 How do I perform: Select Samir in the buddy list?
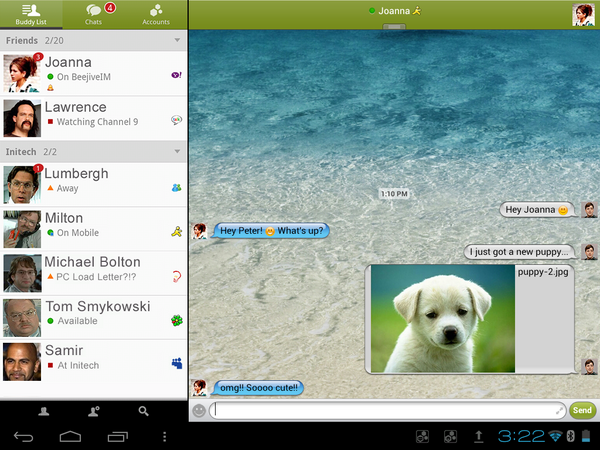93,362
